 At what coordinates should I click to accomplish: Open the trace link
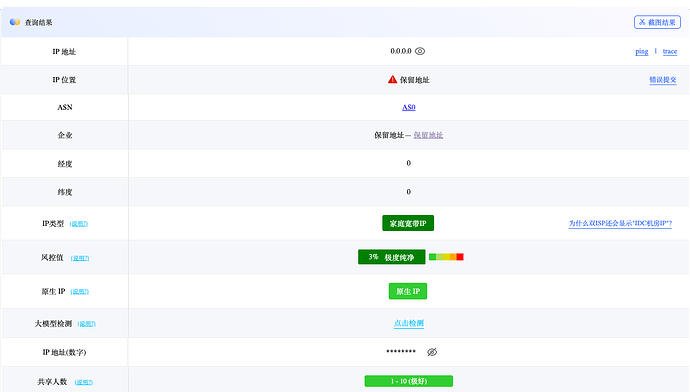click(670, 51)
